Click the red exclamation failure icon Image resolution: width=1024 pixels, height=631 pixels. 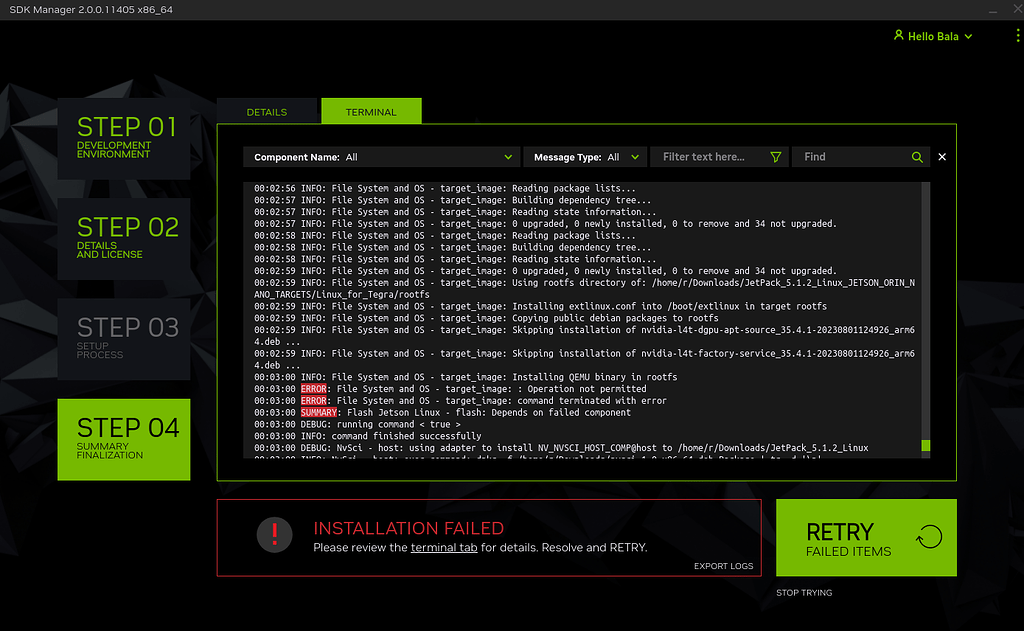(x=275, y=535)
